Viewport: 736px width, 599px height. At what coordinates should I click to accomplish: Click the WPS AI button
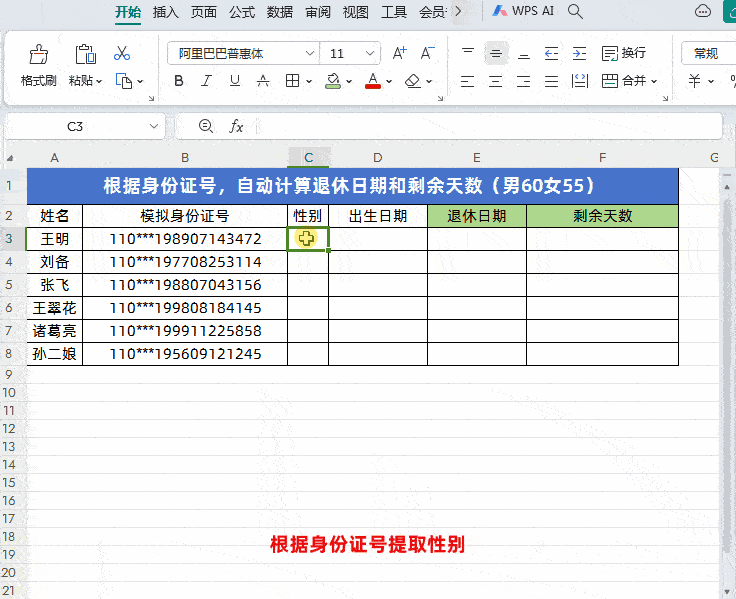pos(523,11)
